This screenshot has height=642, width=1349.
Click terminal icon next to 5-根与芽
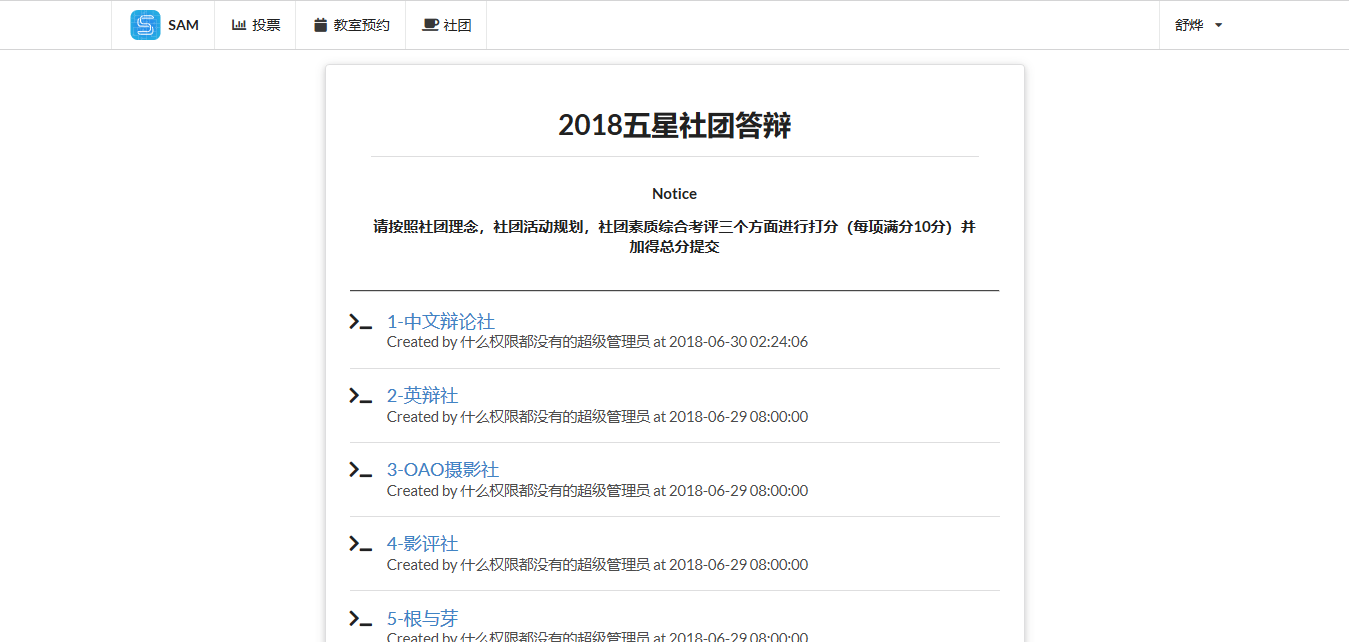click(360, 618)
